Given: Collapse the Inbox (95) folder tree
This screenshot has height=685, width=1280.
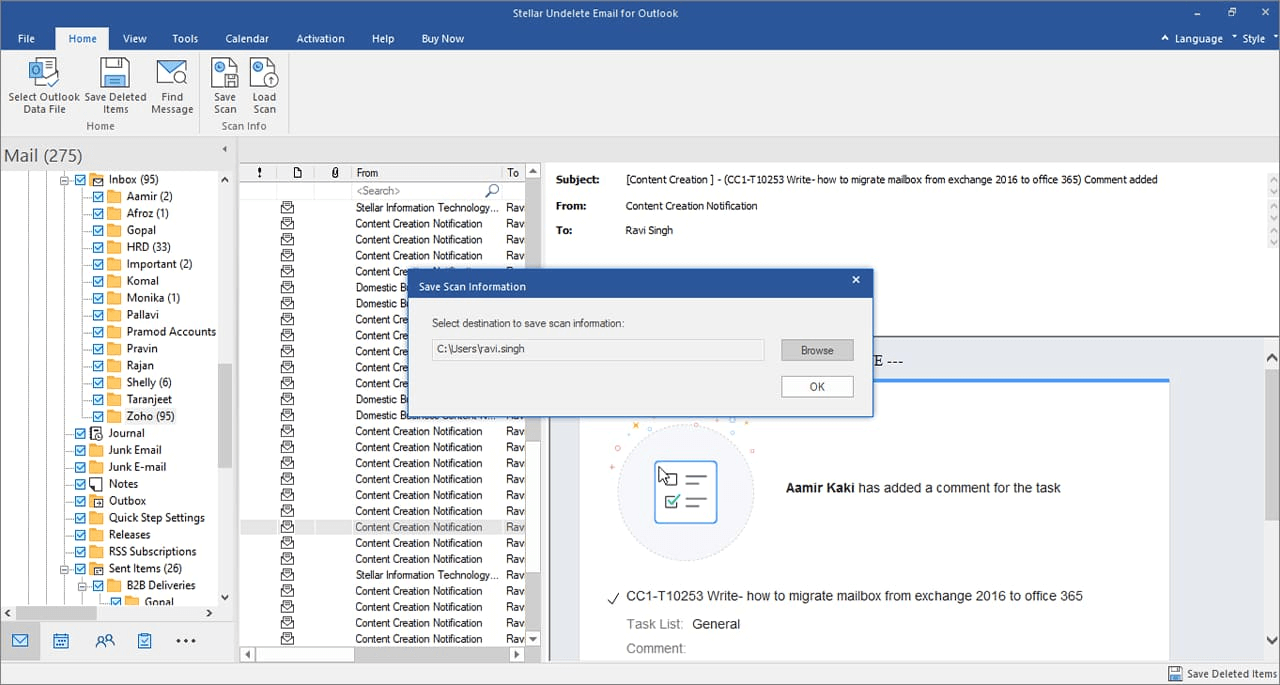Looking at the screenshot, I should (65, 180).
